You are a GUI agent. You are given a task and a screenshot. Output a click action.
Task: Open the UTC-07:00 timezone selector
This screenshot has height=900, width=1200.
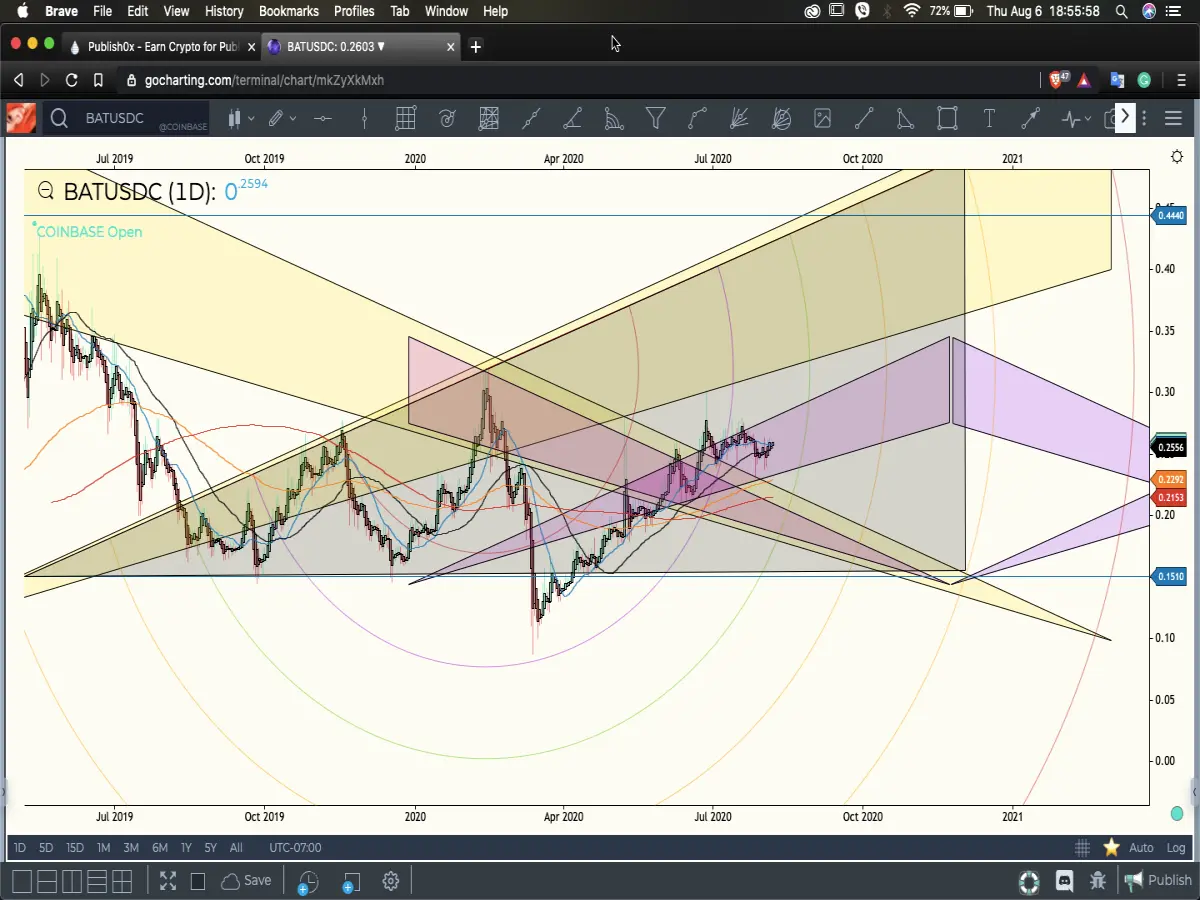point(295,848)
